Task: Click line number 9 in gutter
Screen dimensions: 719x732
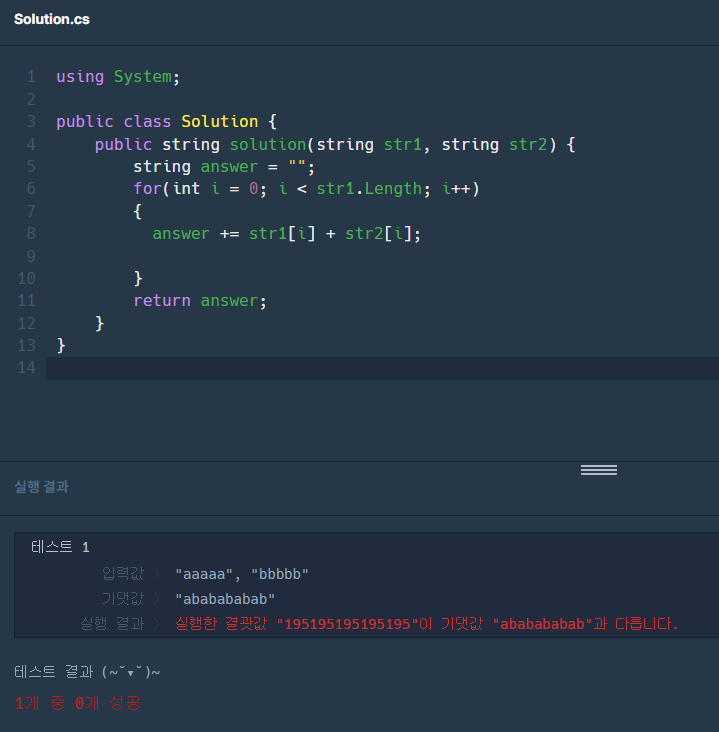Action: coord(31,256)
